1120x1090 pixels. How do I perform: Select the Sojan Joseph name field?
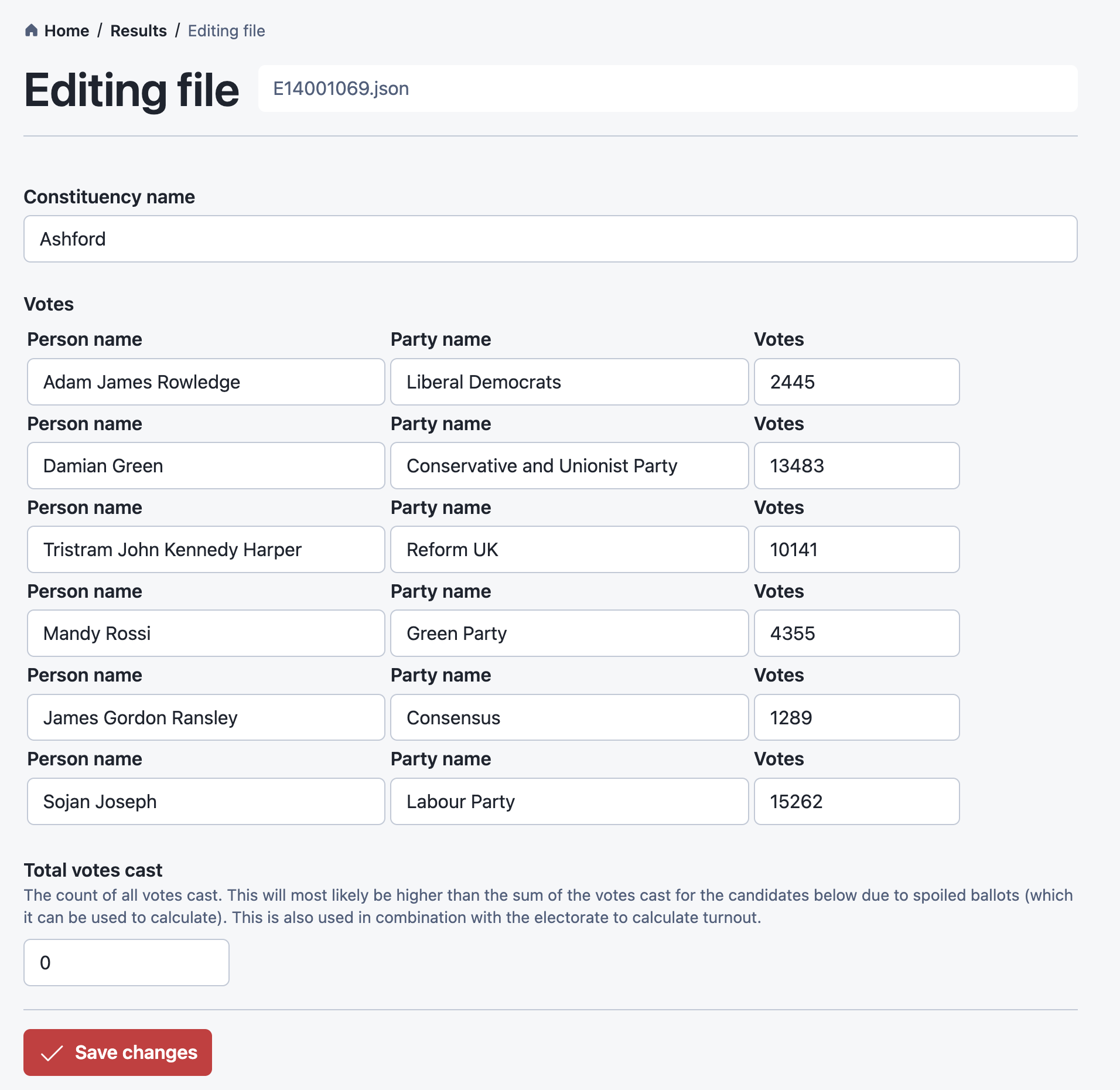pos(206,802)
